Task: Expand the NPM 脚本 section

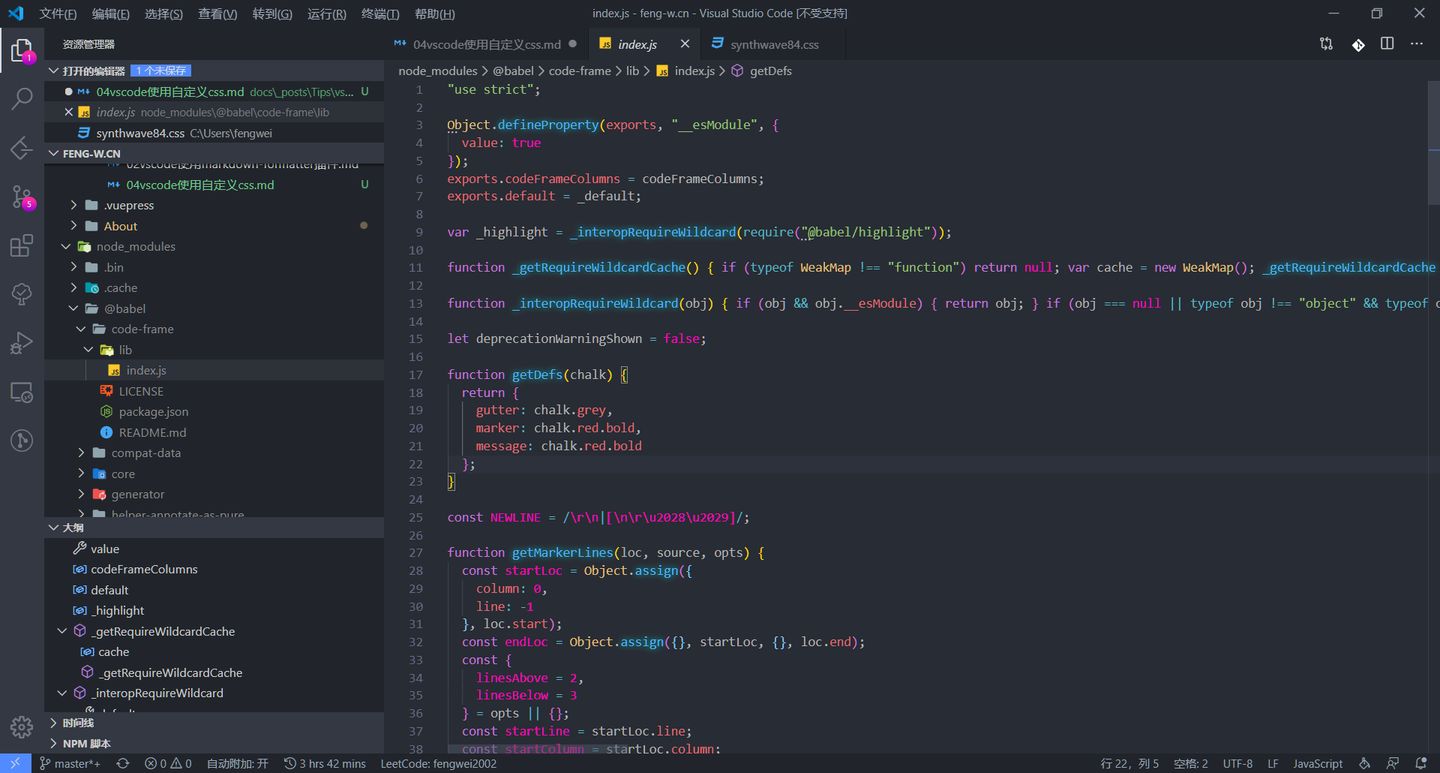Action: tap(54, 743)
